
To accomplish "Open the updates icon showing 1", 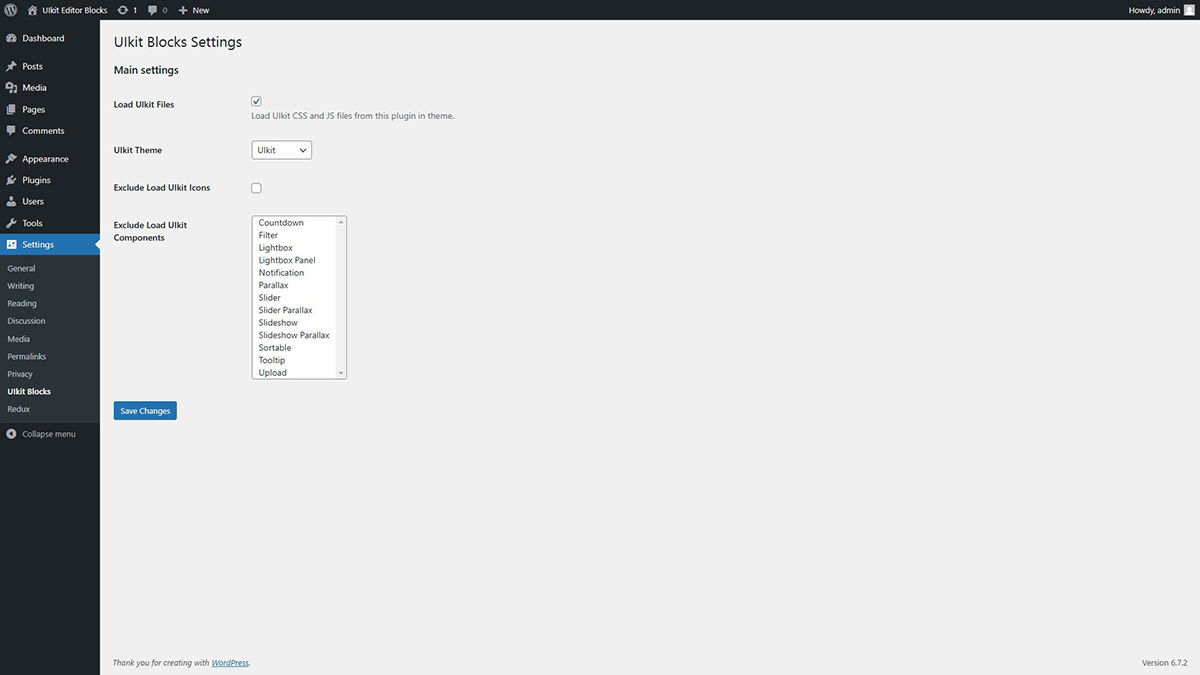I will [123, 10].
